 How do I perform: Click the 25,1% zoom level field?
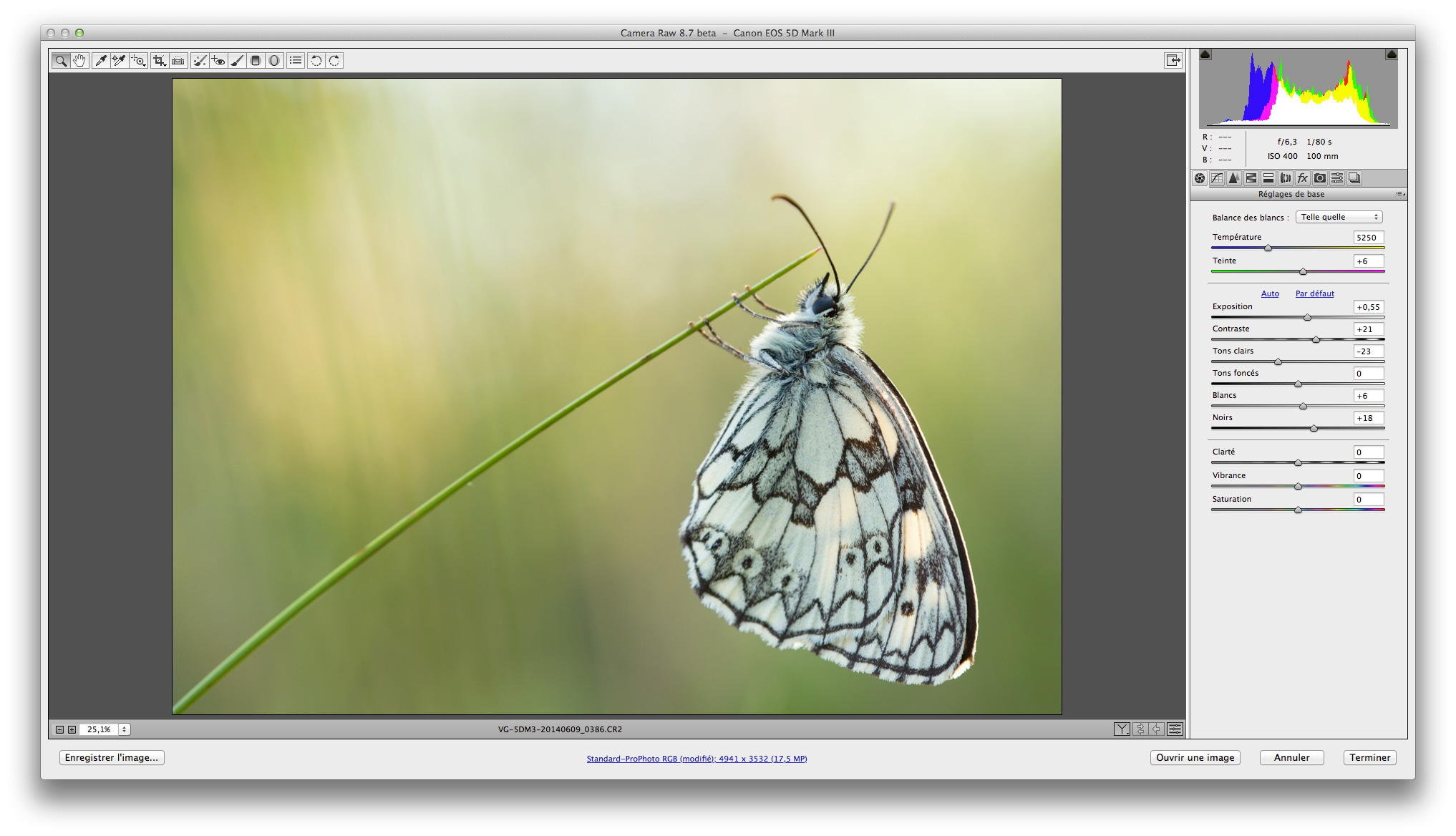pos(99,729)
